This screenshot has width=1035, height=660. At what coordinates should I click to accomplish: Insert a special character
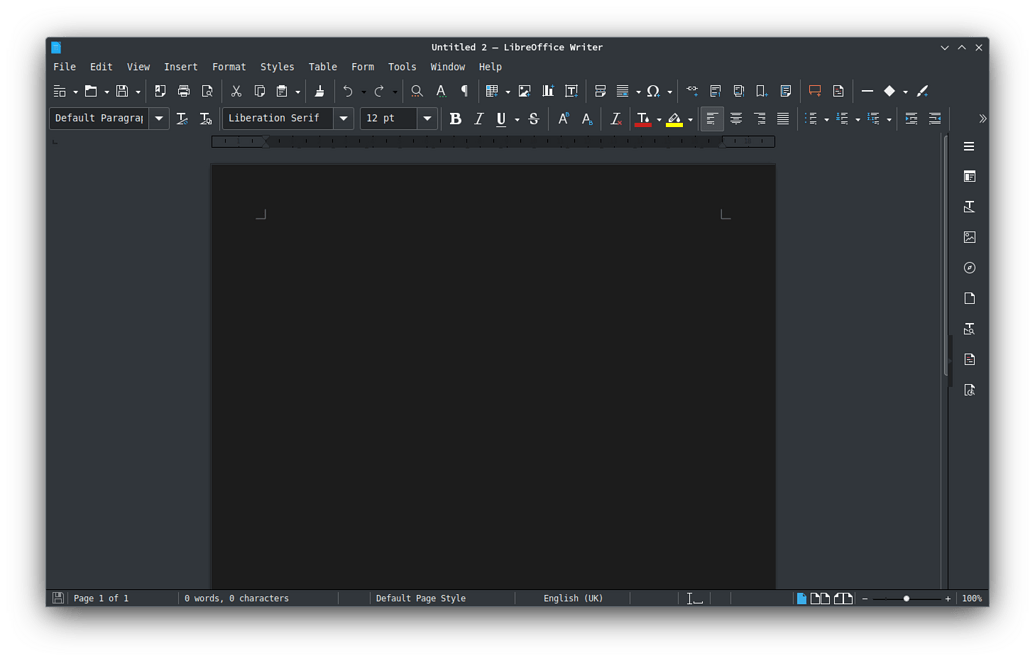tap(654, 91)
